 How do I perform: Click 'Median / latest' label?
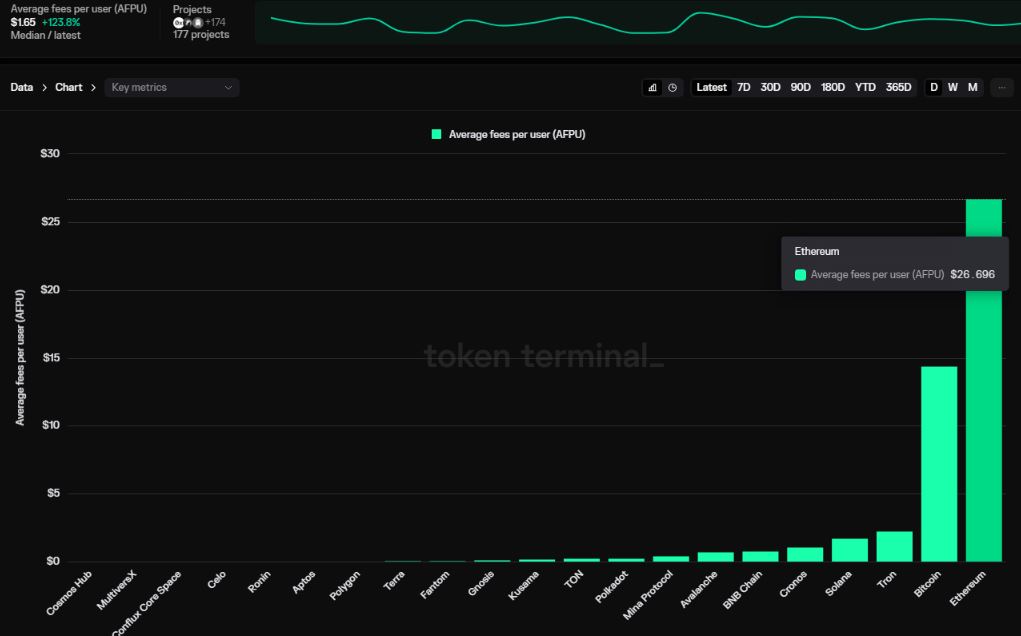click(45, 35)
